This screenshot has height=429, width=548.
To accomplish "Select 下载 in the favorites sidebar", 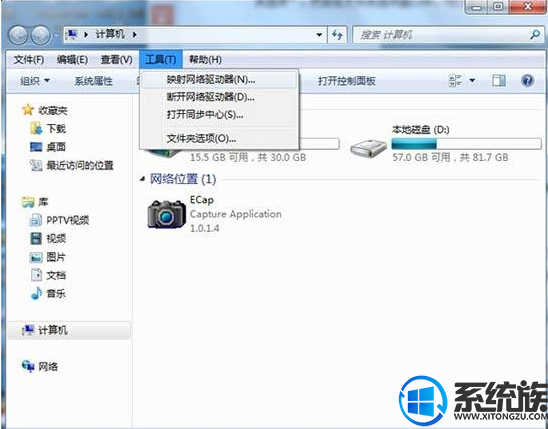I will (x=48, y=129).
